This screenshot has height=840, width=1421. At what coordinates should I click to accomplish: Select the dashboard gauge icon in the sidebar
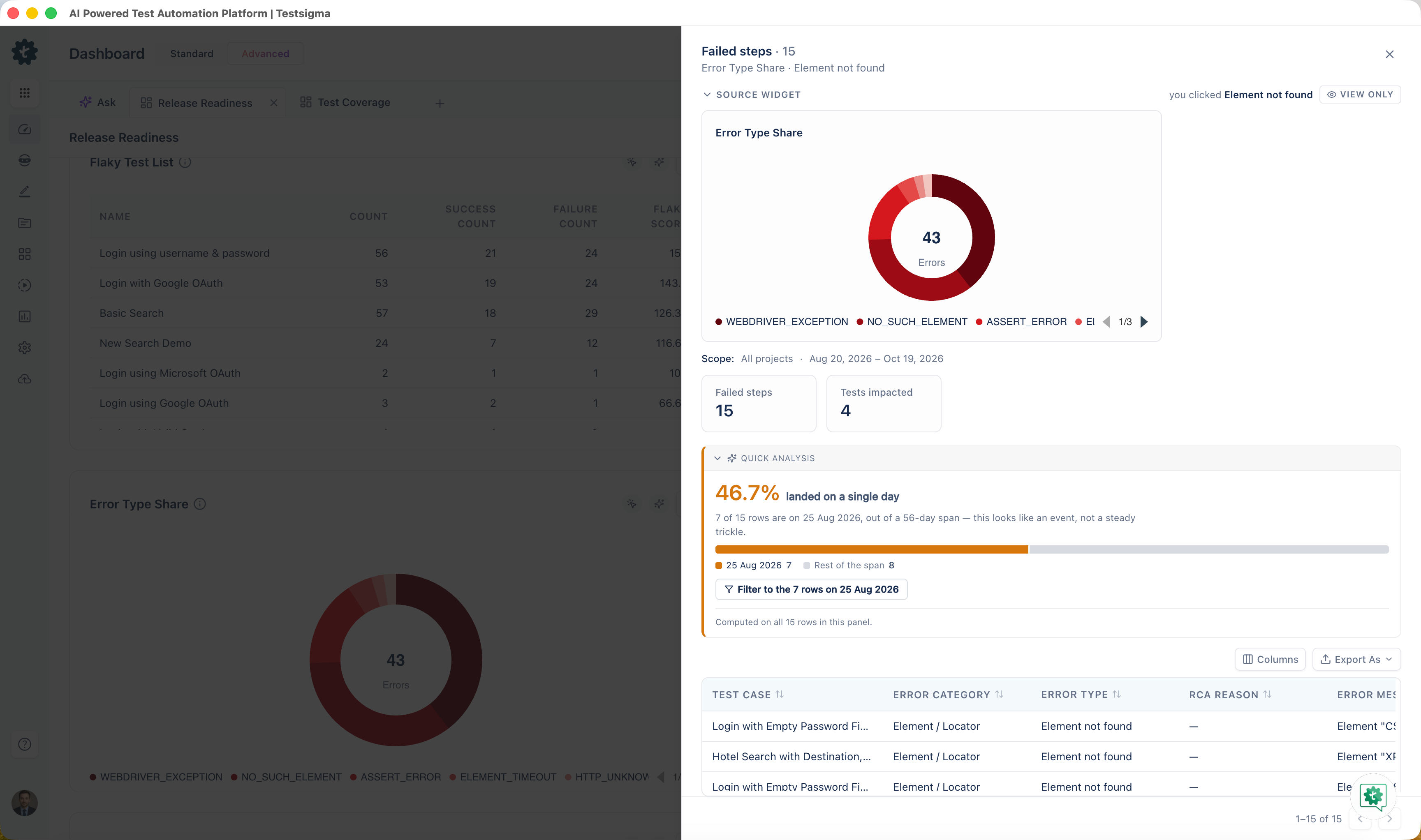click(x=24, y=129)
